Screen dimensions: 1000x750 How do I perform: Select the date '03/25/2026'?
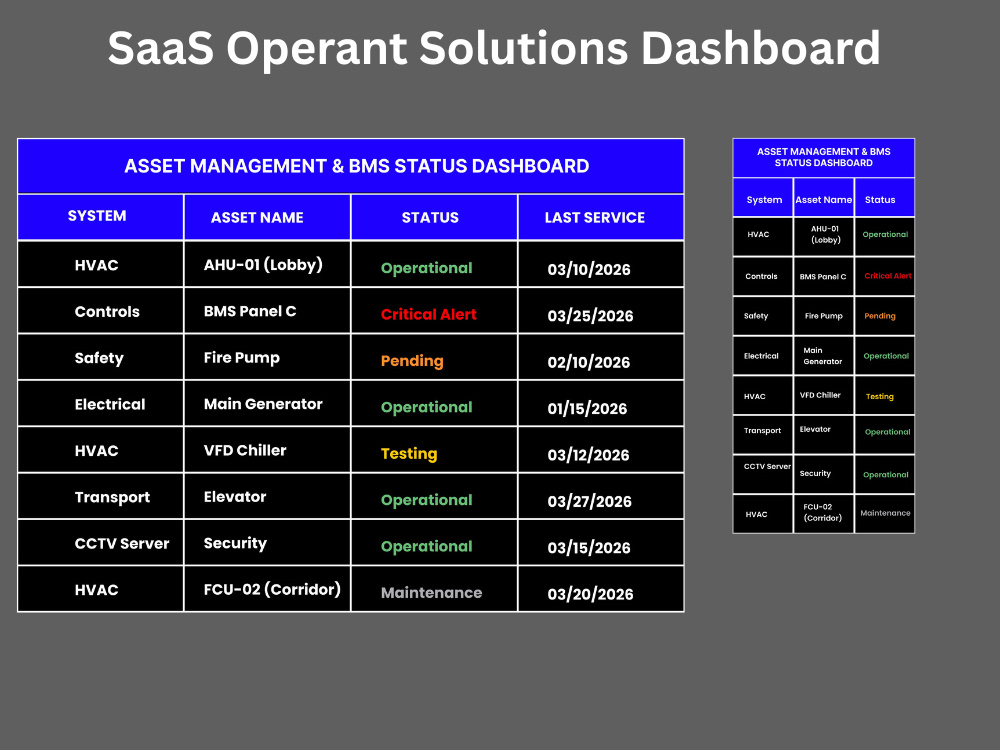(x=590, y=316)
